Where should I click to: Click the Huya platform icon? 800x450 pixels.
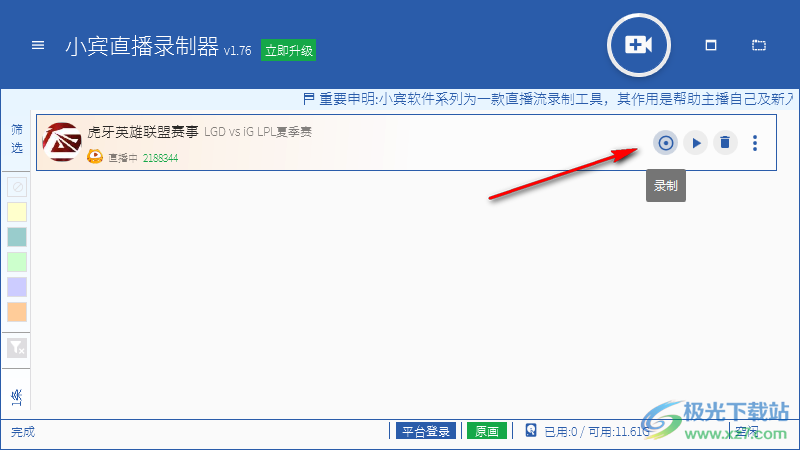tap(95, 156)
